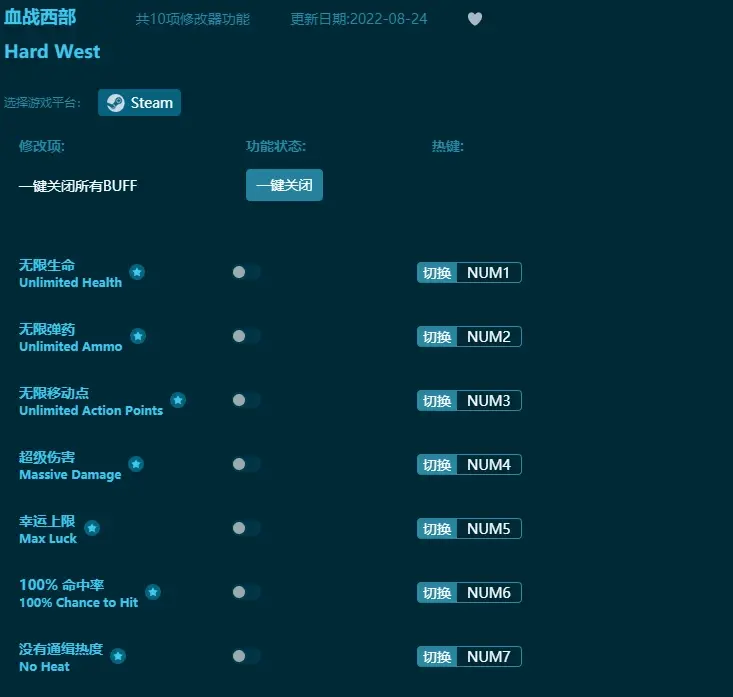Click the heart favorite icon
The height and width of the screenshot is (697, 733).
[x=474, y=19]
